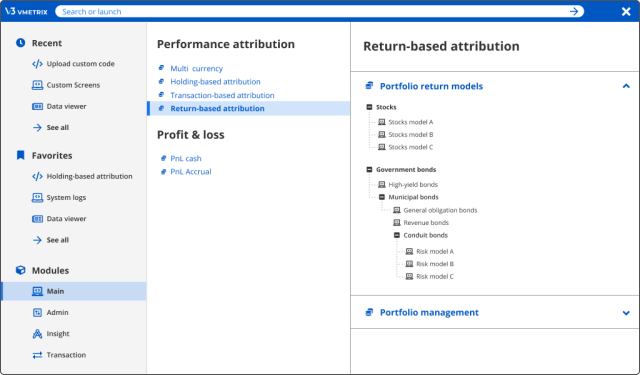Collapse the Stocks tree node
The height and width of the screenshot is (375, 640).
369,107
